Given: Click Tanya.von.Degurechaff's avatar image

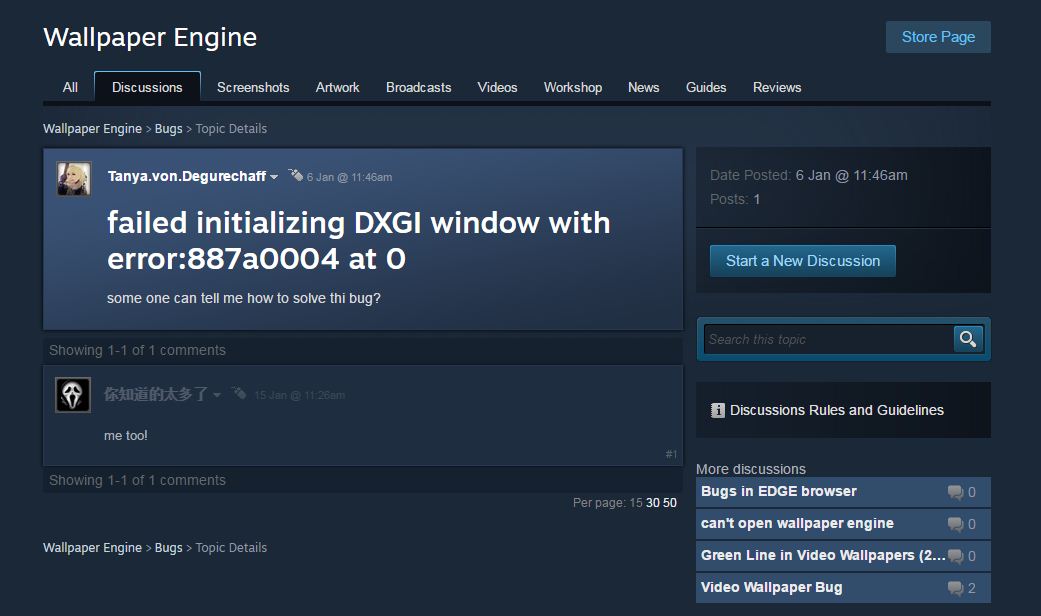Looking at the screenshot, I should pos(74,178).
